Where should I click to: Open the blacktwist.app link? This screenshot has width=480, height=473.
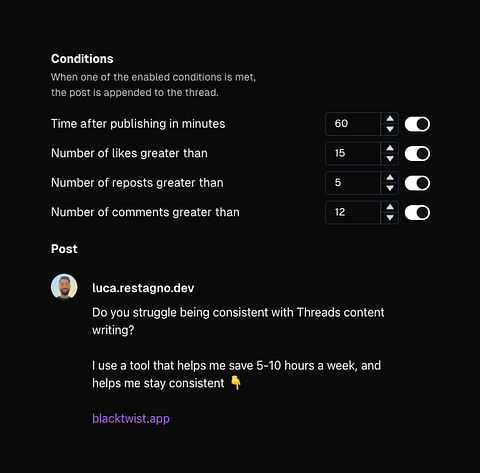[131, 418]
